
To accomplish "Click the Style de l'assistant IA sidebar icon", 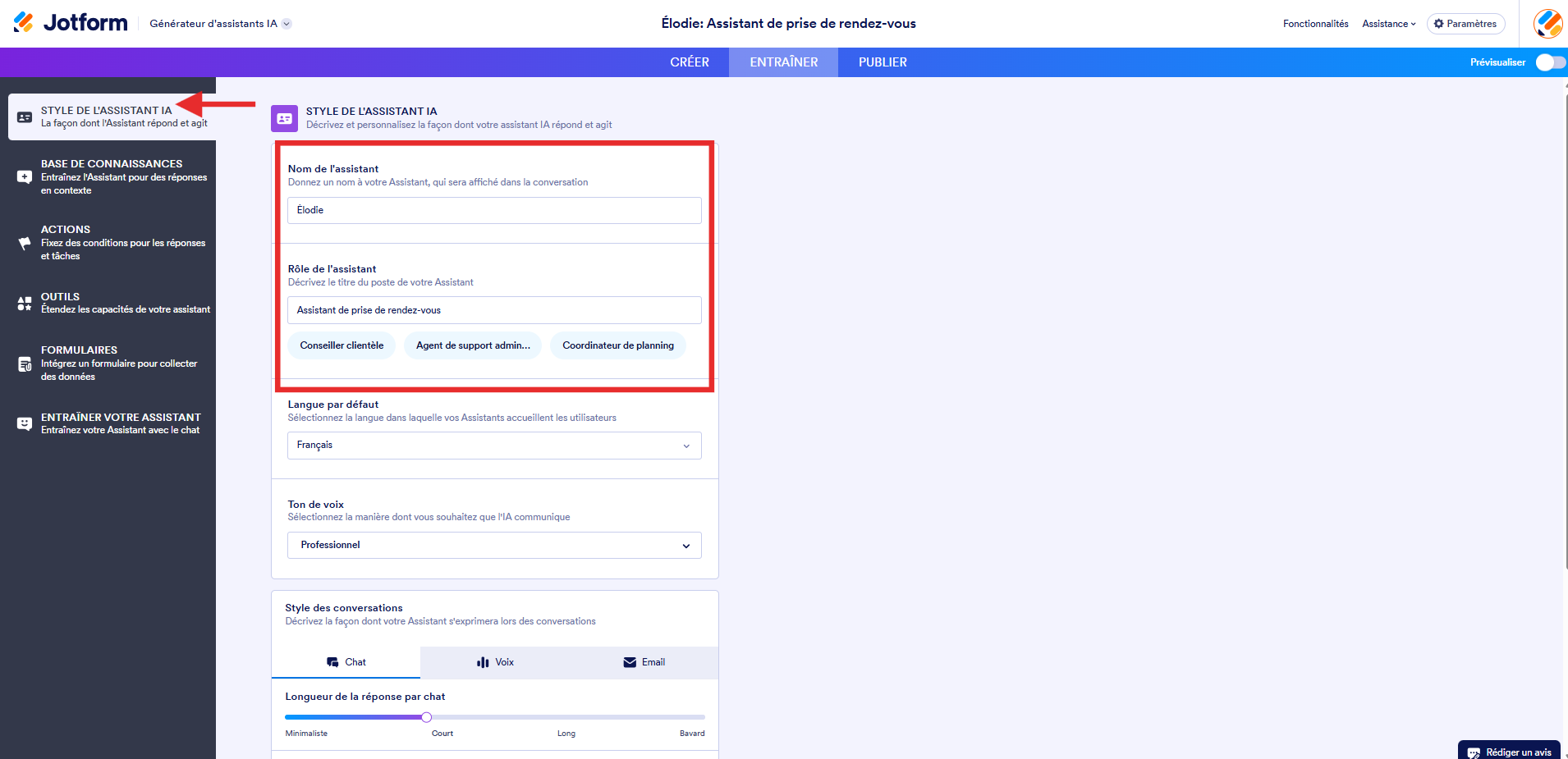I will (25, 117).
